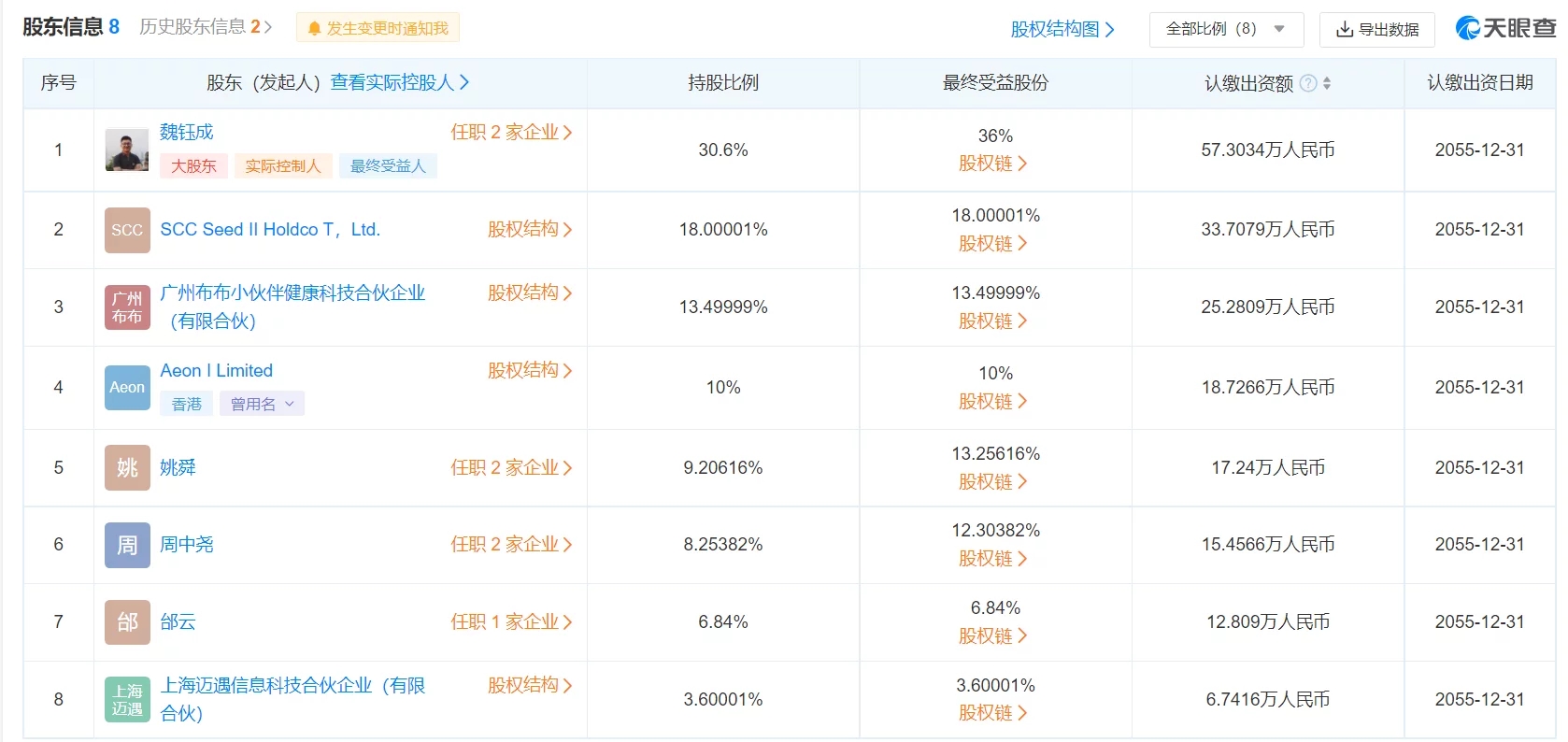The image size is (1568, 742).
Task: Open 广州布布小伙伴健康科技合伙企业 link
Action: tap(292, 307)
